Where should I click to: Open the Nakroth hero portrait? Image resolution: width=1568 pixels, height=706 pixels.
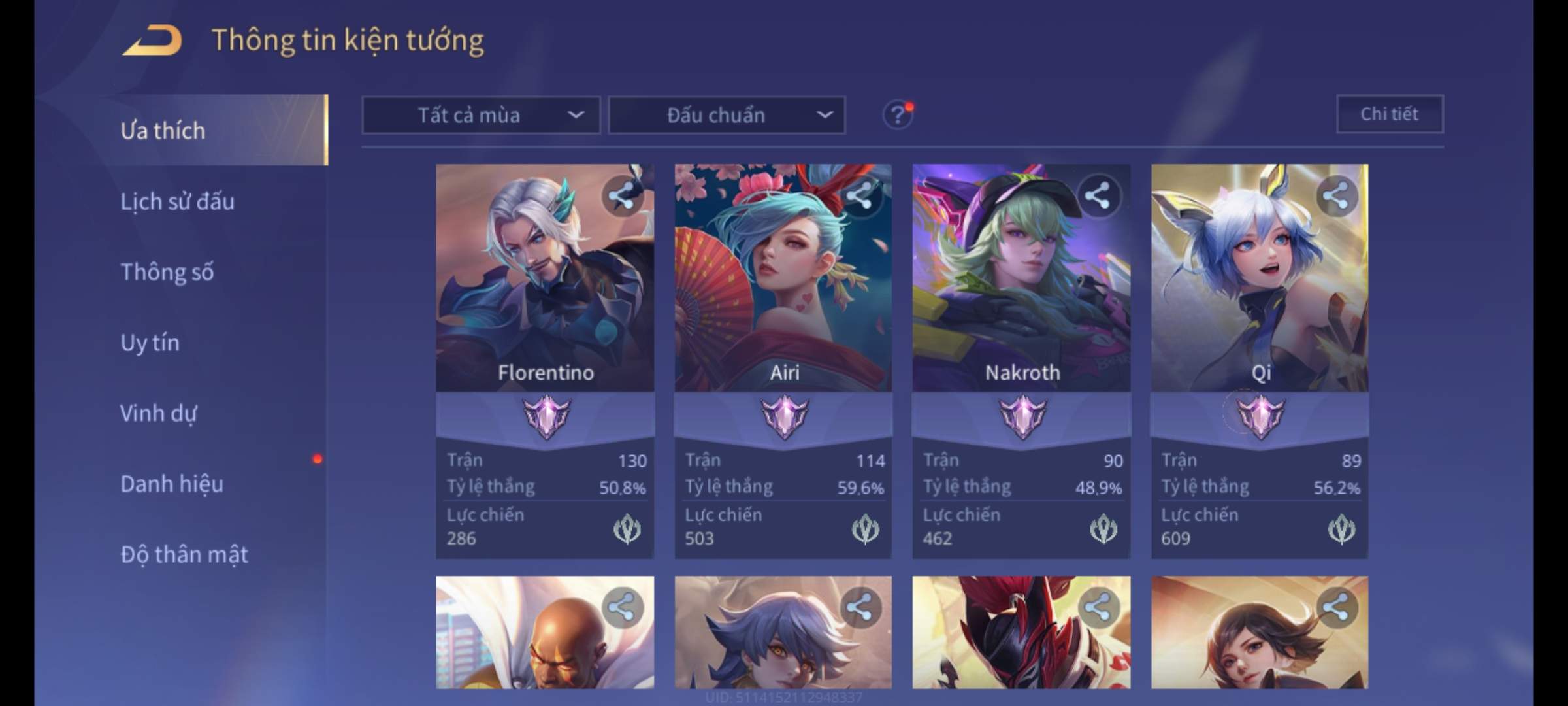point(1021,278)
